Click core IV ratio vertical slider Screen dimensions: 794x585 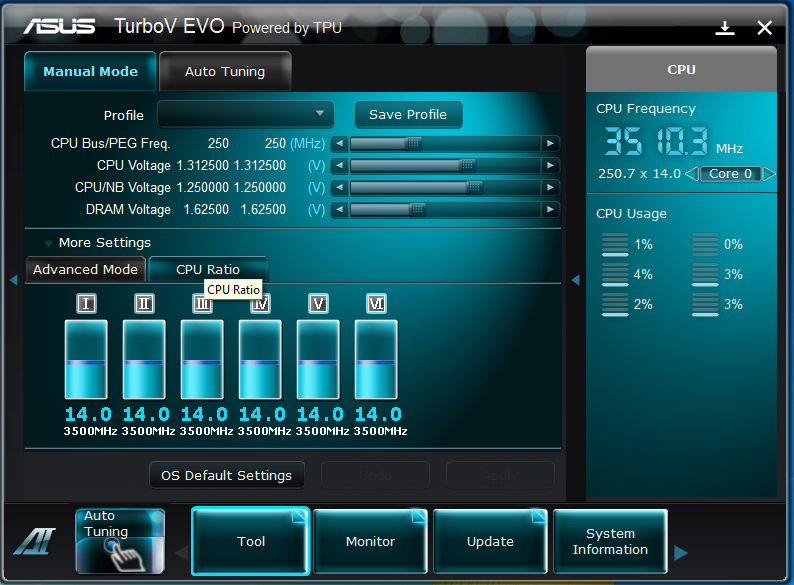tap(260, 360)
